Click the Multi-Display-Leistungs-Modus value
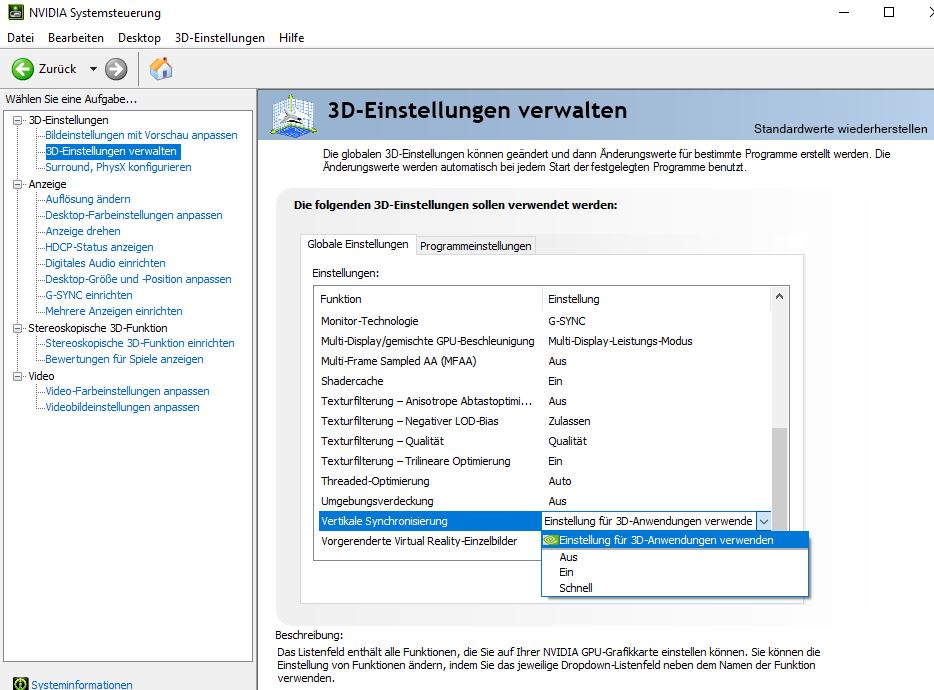The height and width of the screenshot is (690, 934). pyautogui.click(x=620, y=341)
